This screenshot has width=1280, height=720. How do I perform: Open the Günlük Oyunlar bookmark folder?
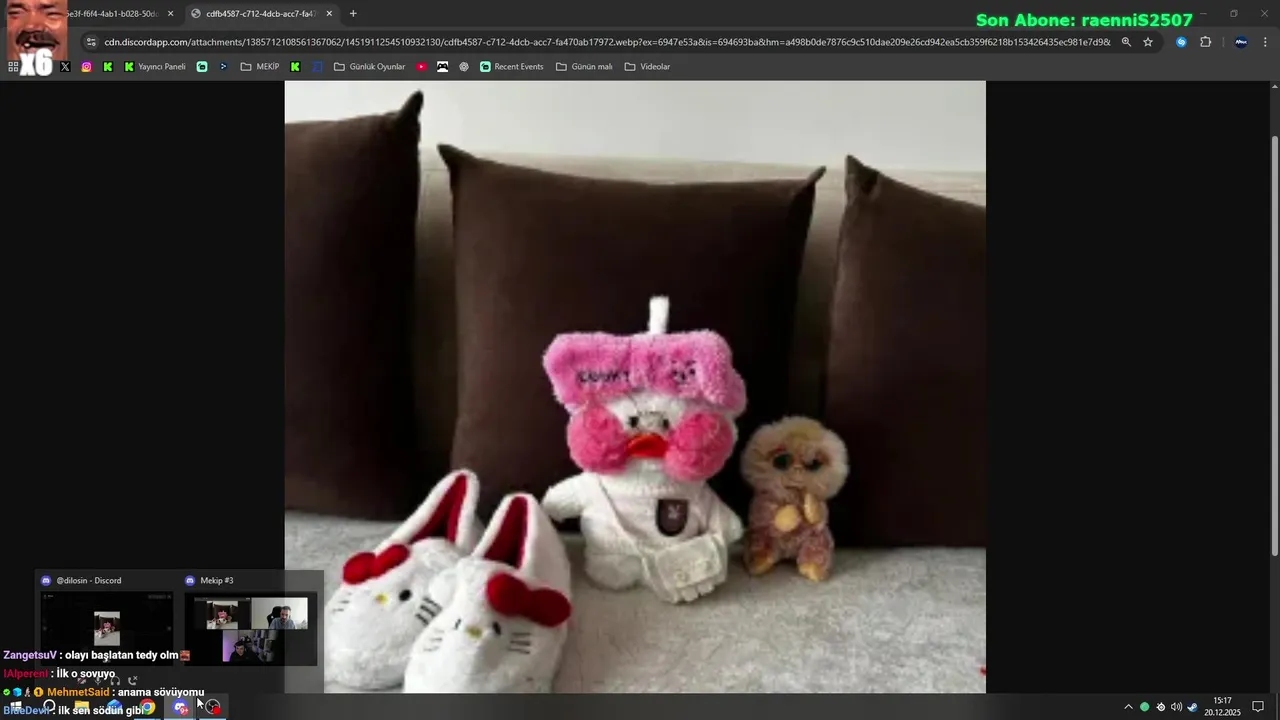point(369,67)
